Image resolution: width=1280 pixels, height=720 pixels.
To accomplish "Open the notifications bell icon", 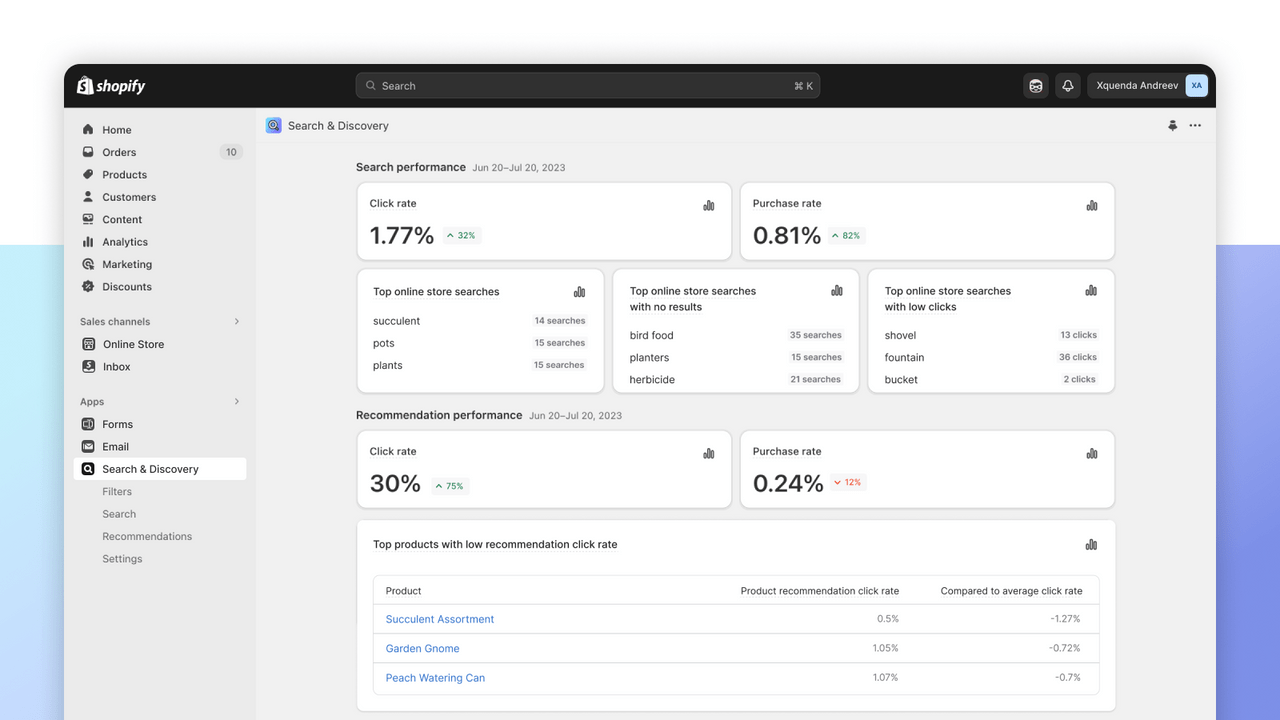I will click(1067, 86).
